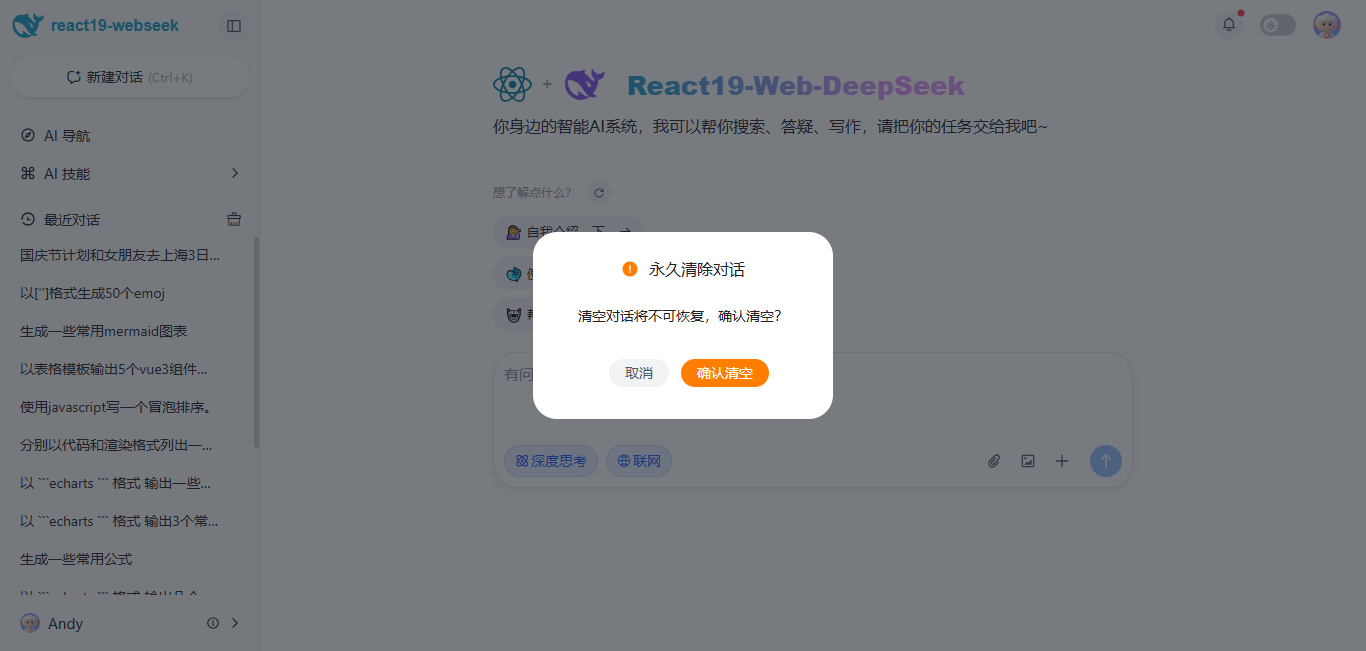Click the react19-webseek whale logo
This screenshot has height=651, width=1366.
[x=28, y=26]
